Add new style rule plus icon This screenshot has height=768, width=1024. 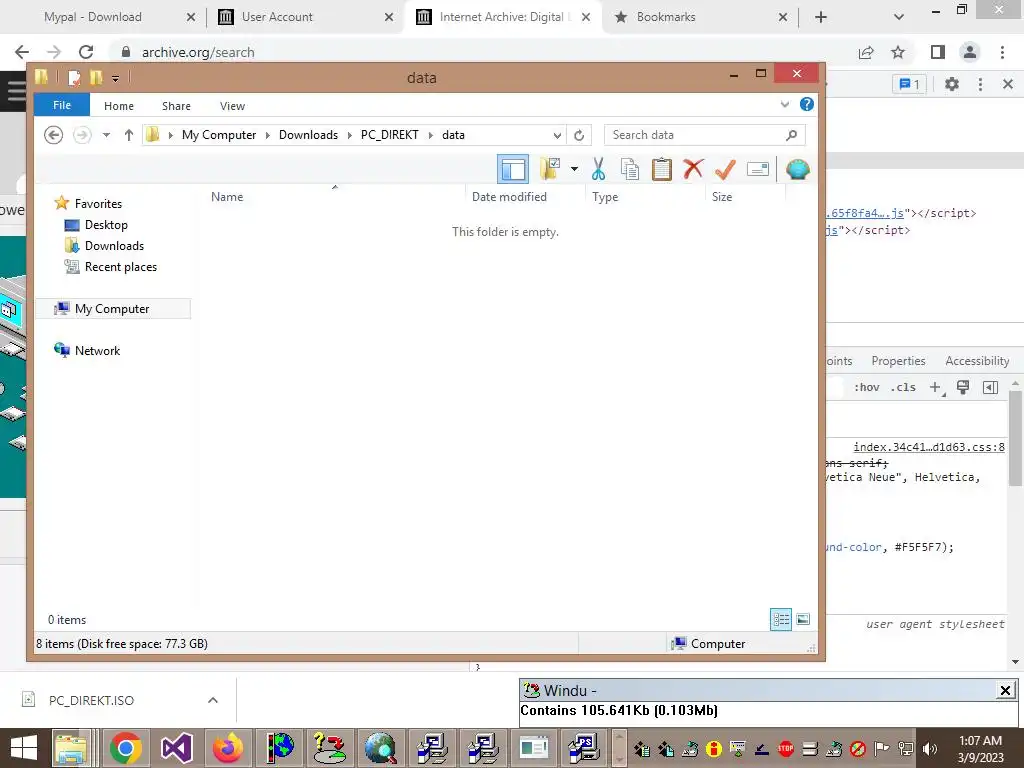[936, 387]
